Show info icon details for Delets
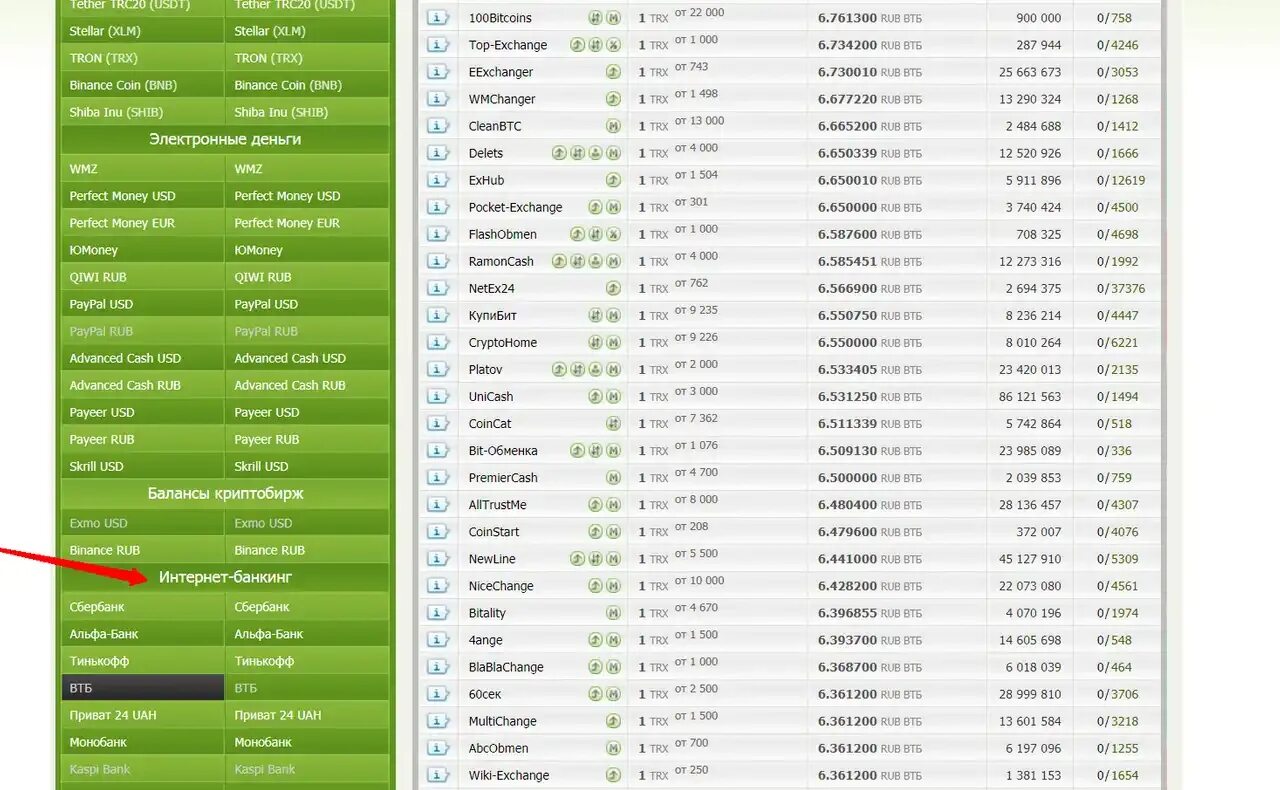 (x=438, y=153)
